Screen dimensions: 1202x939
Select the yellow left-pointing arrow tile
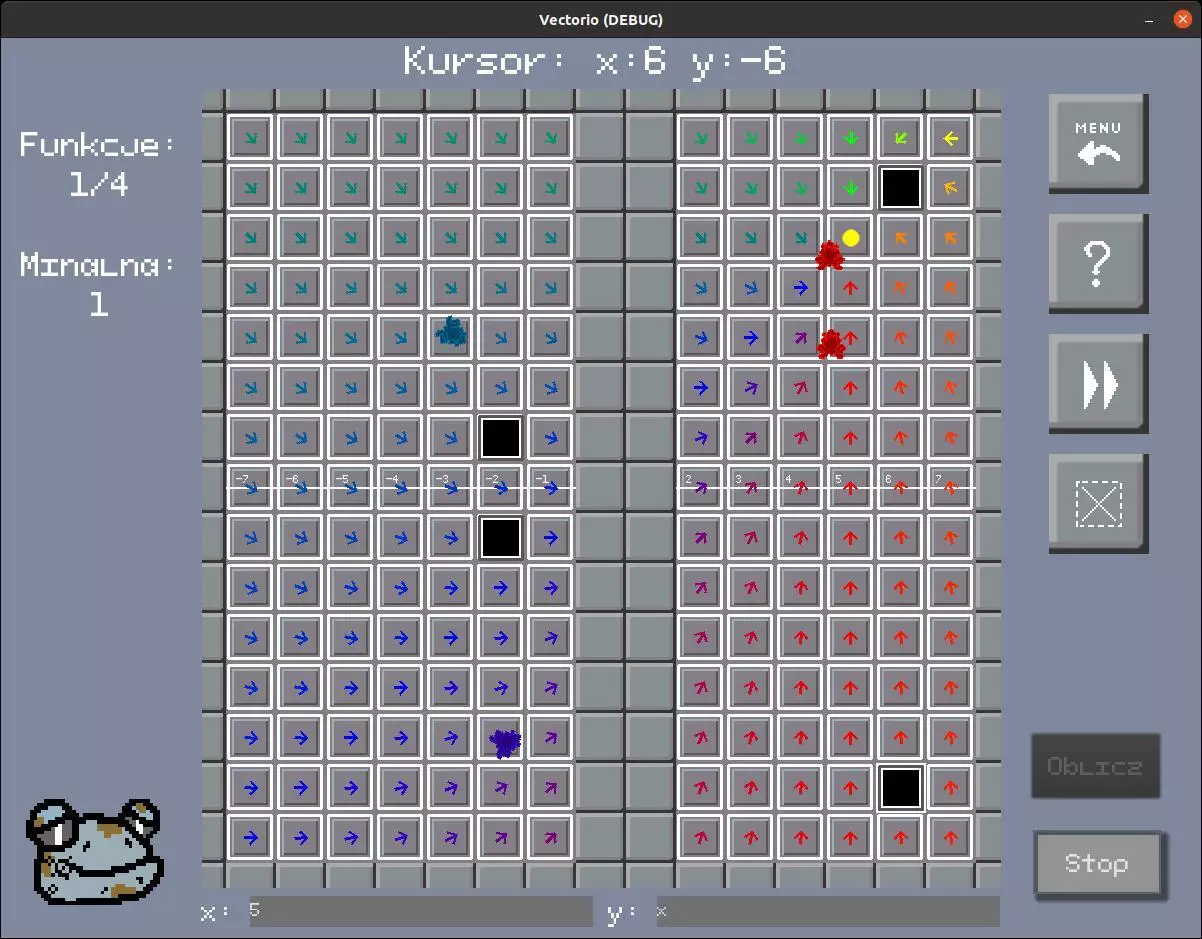point(950,138)
